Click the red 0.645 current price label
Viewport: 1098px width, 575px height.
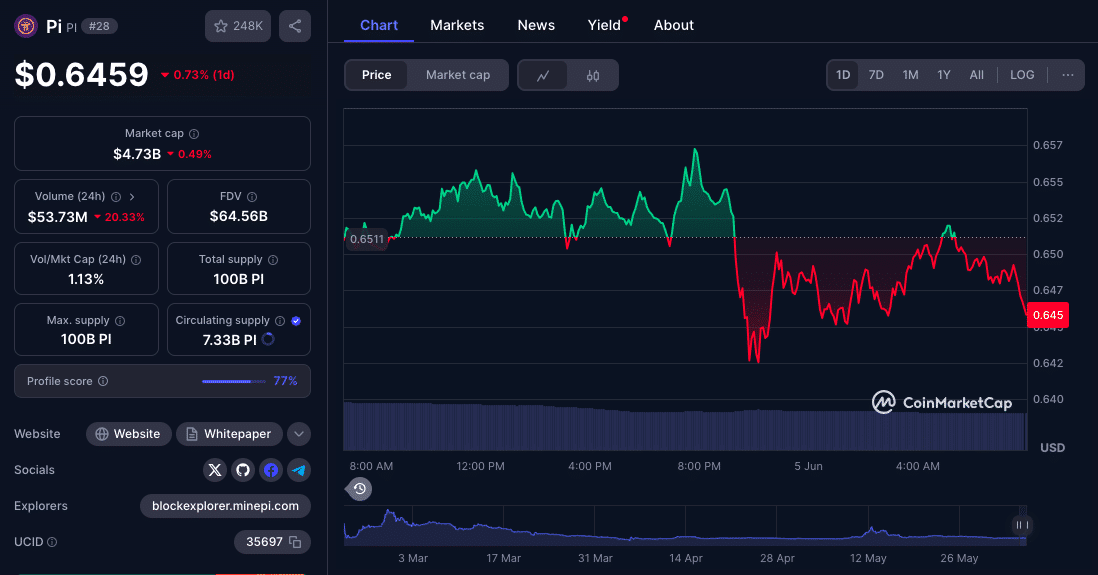(x=1048, y=315)
